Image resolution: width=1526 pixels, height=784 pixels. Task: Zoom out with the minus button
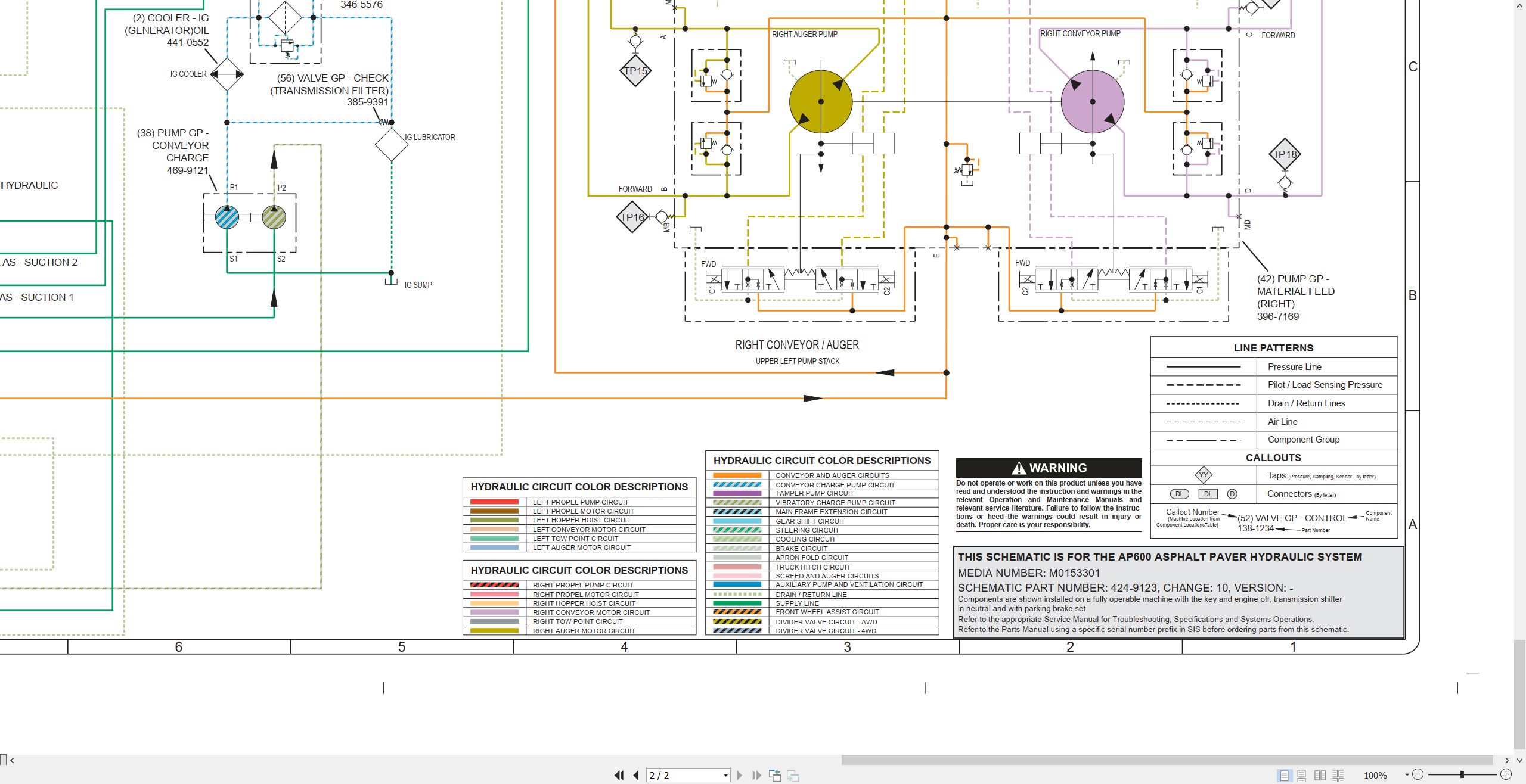pos(1418,774)
